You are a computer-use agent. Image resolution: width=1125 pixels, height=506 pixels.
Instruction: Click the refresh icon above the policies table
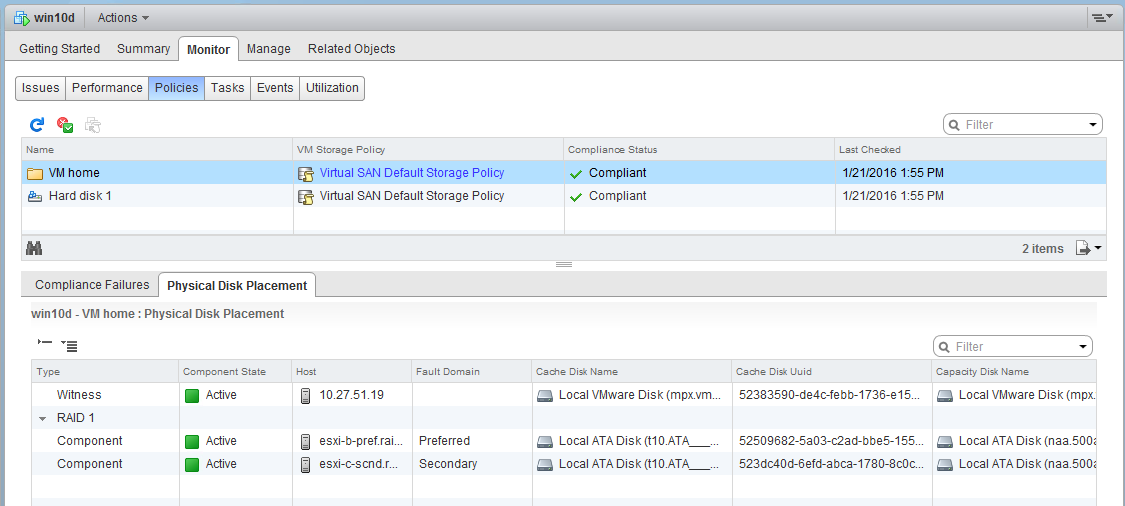[x=37, y=125]
